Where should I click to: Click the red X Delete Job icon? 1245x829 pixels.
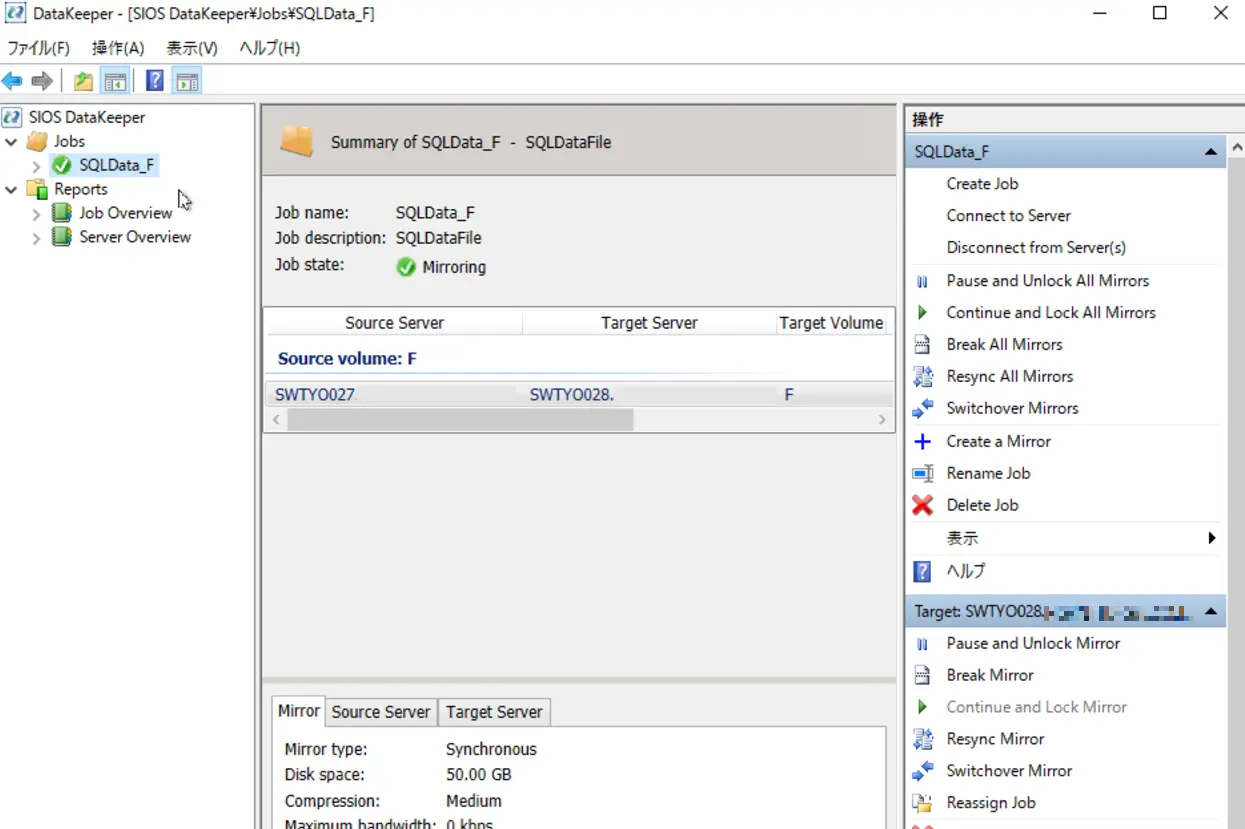pyautogui.click(x=923, y=505)
